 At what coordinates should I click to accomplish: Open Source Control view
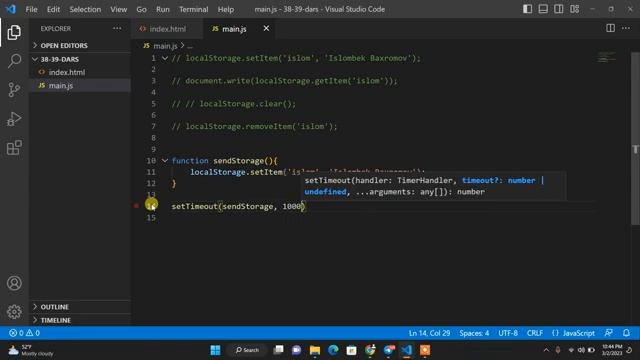click(x=14, y=89)
